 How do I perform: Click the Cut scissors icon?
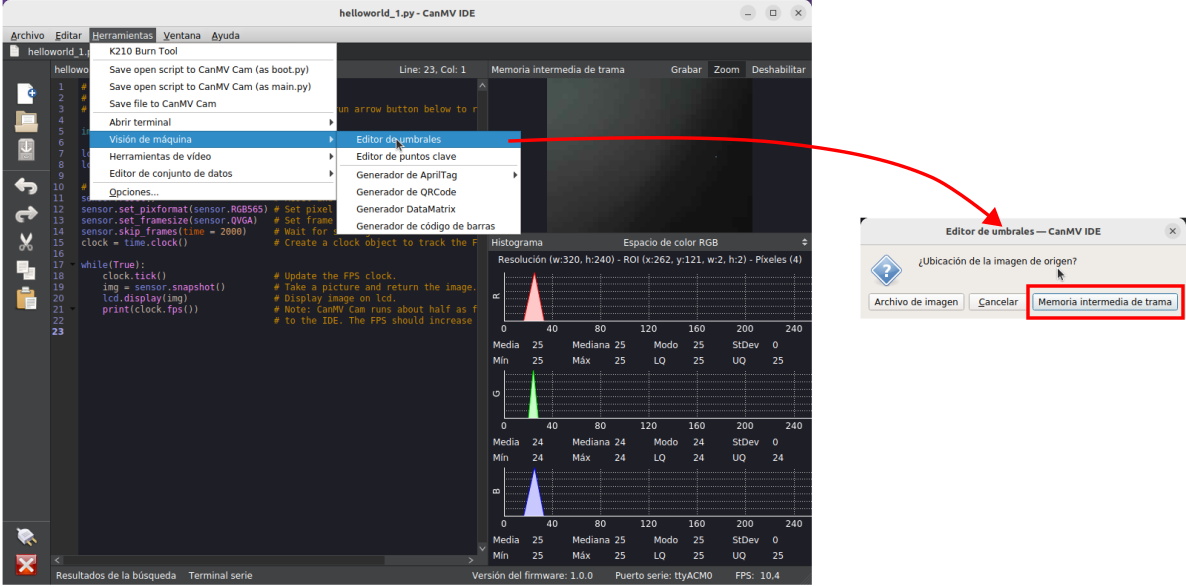[x=26, y=242]
